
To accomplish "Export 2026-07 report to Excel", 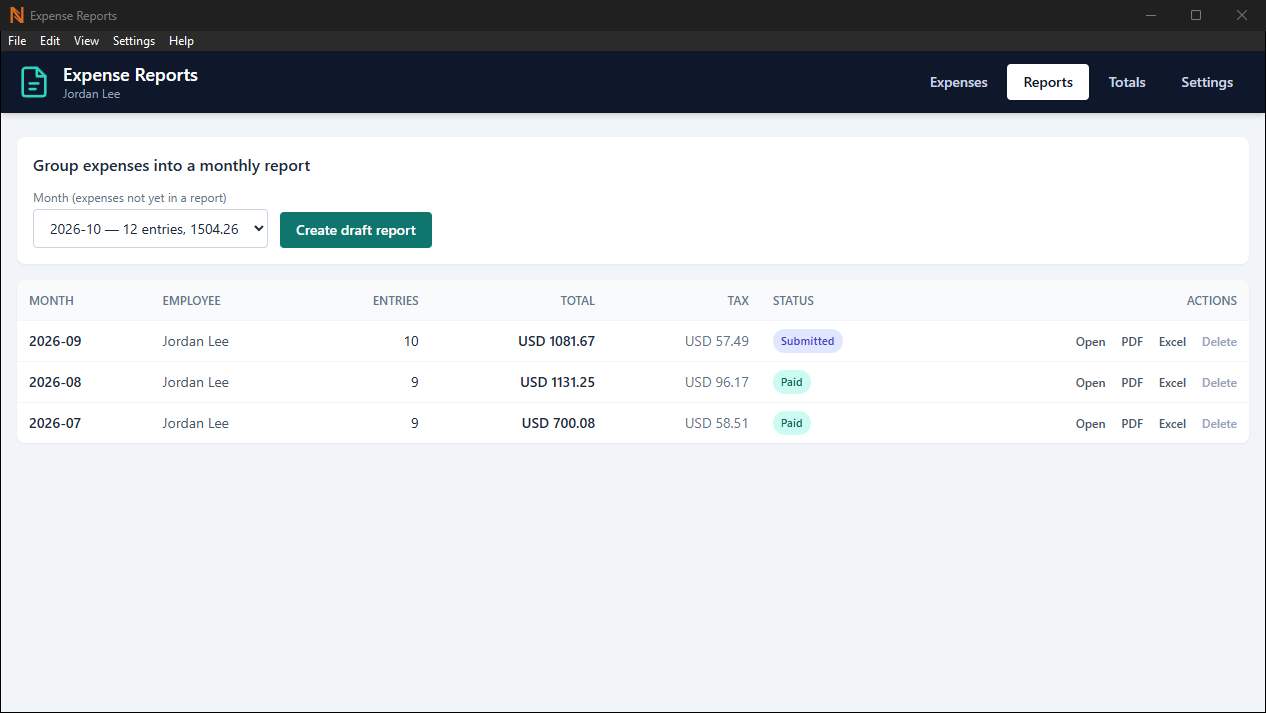I will coord(1172,424).
